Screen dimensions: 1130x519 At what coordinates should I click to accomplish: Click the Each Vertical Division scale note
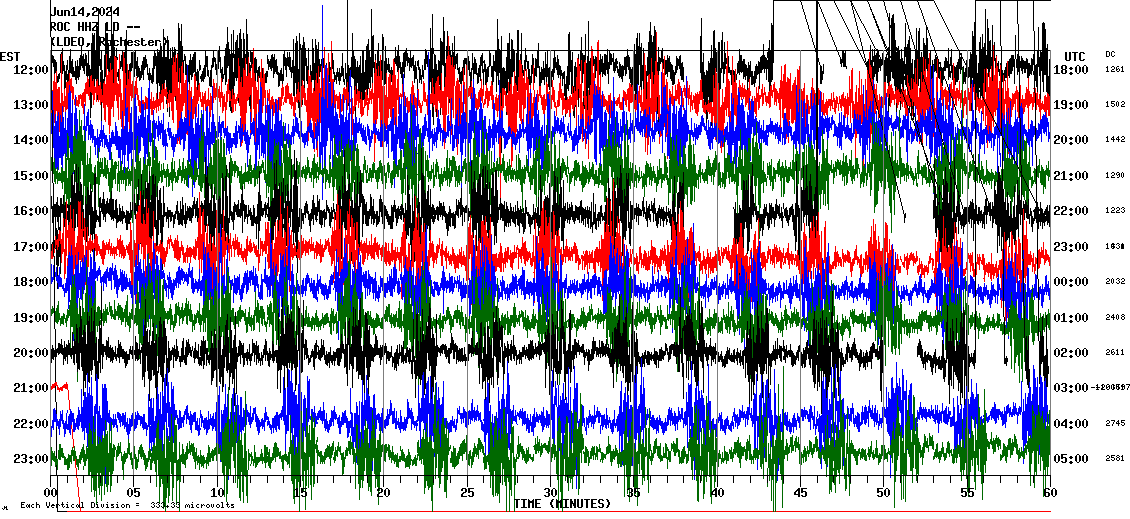(126, 506)
